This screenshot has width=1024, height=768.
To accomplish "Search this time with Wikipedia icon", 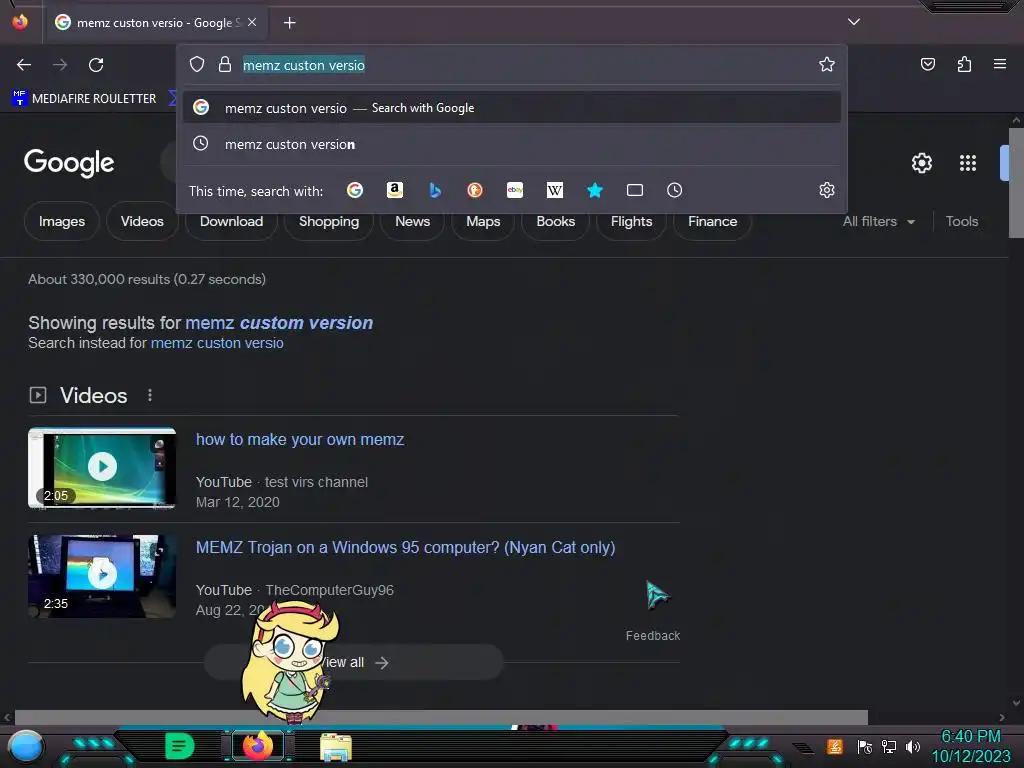I will (554, 190).
